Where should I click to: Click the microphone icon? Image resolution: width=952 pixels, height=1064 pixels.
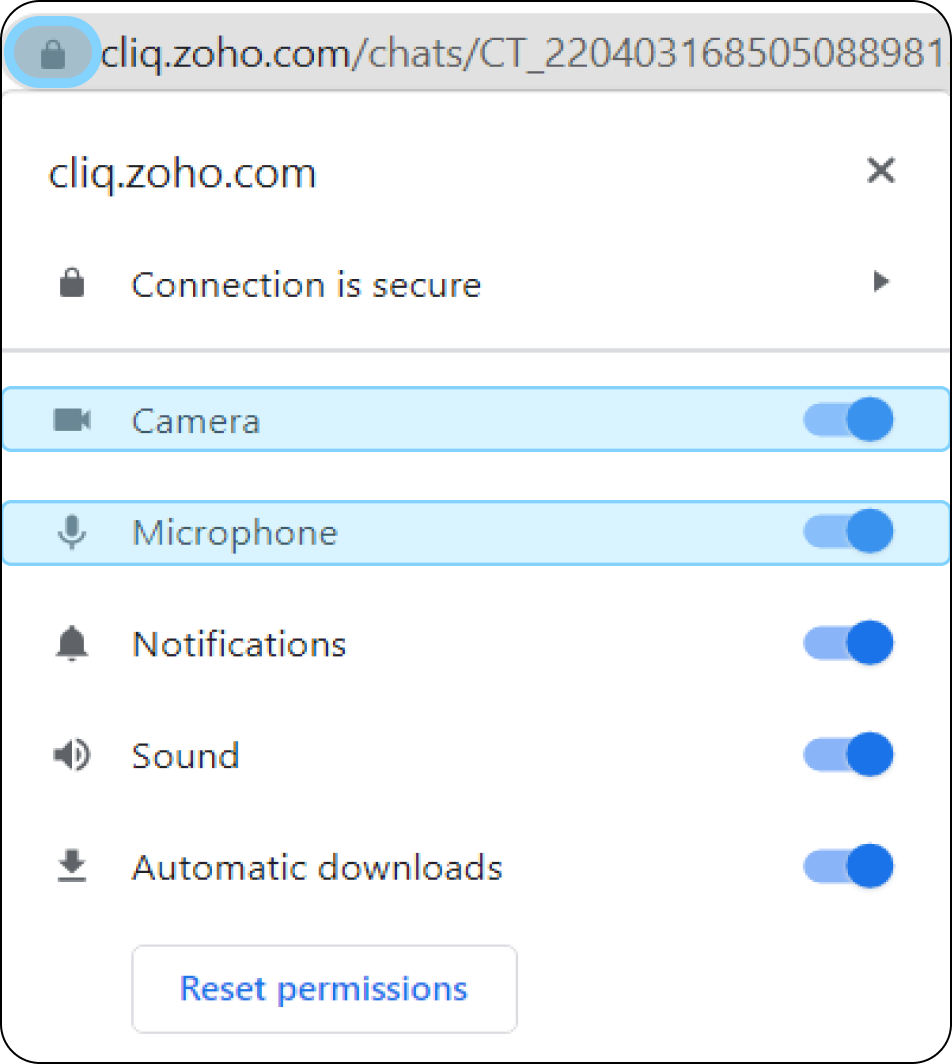pyautogui.click(x=71, y=532)
